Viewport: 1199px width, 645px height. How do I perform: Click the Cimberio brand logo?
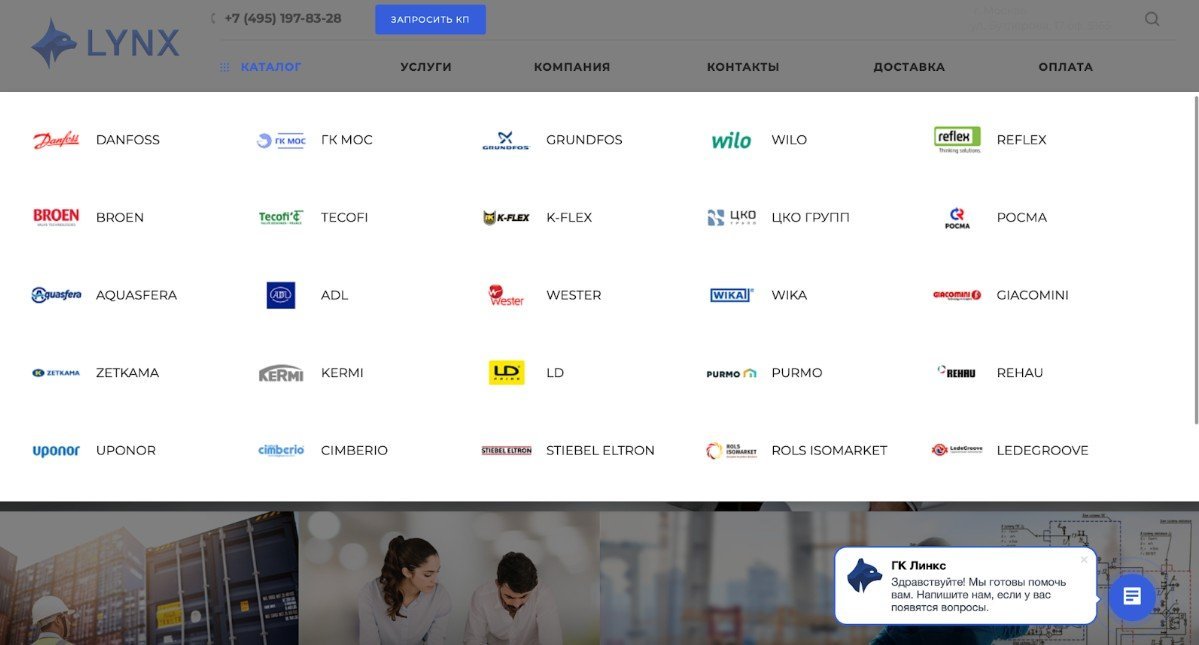coord(281,450)
